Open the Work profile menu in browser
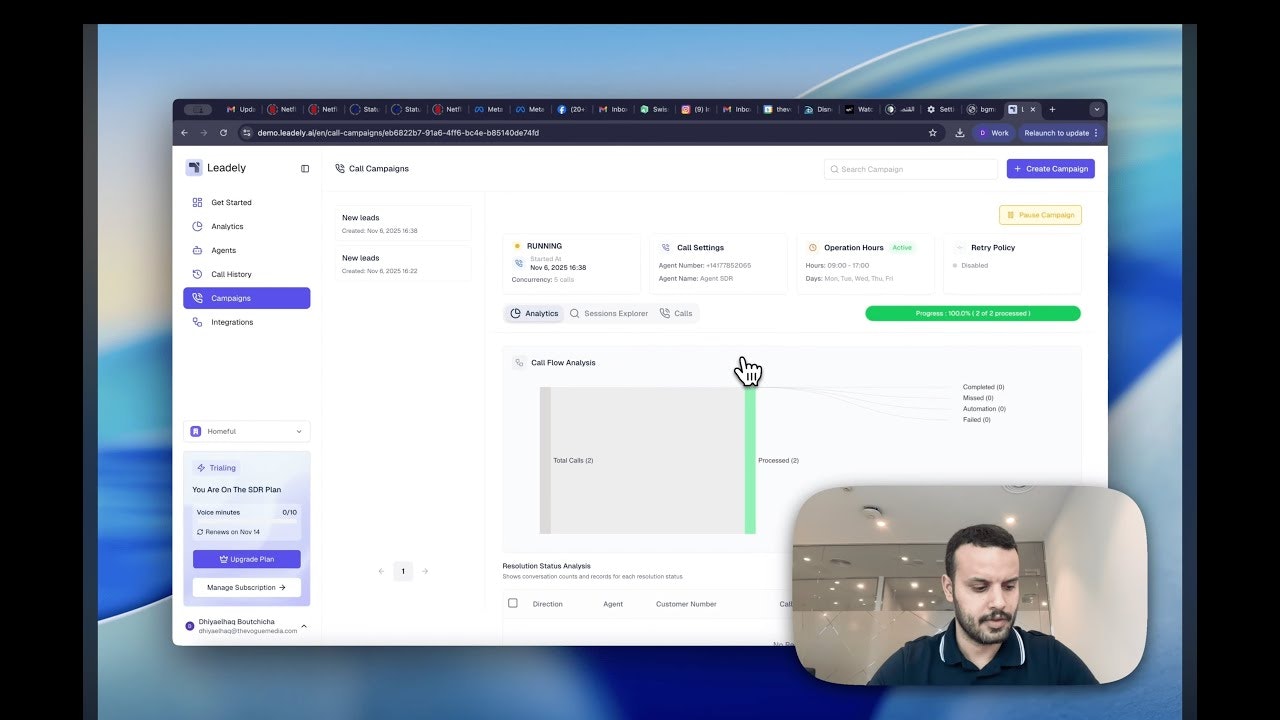 (x=993, y=133)
